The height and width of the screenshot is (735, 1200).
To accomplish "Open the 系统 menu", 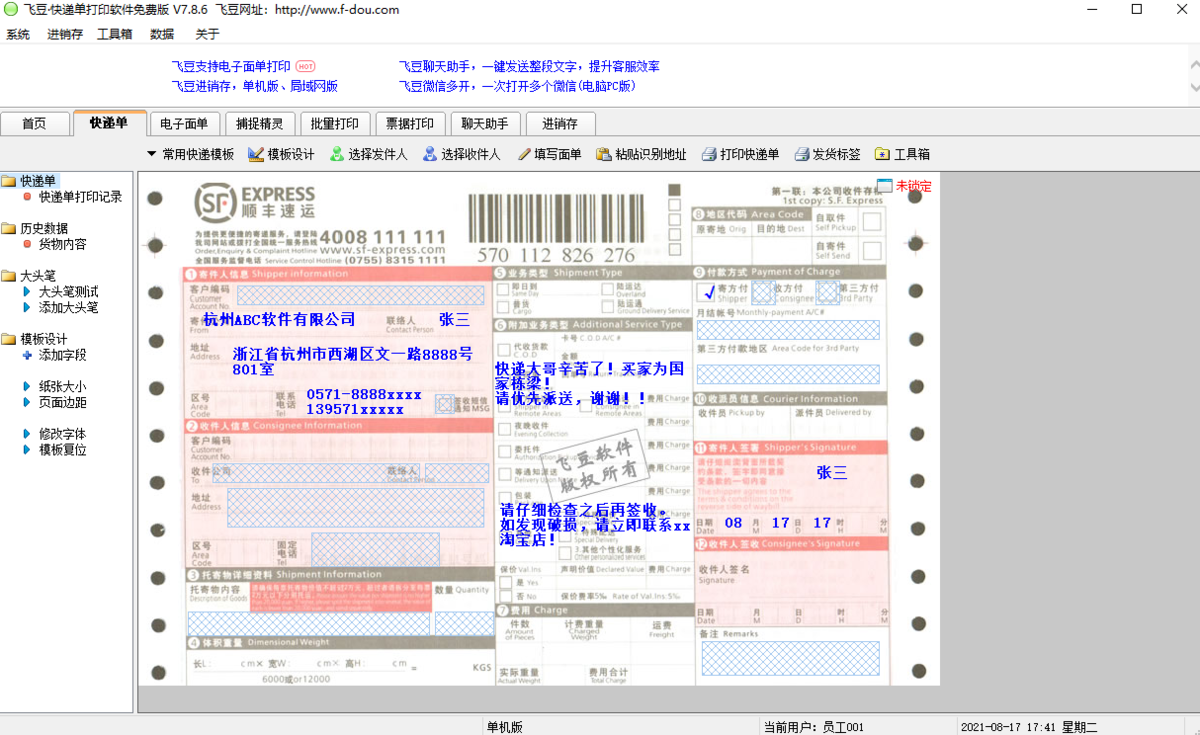I will [x=18, y=33].
